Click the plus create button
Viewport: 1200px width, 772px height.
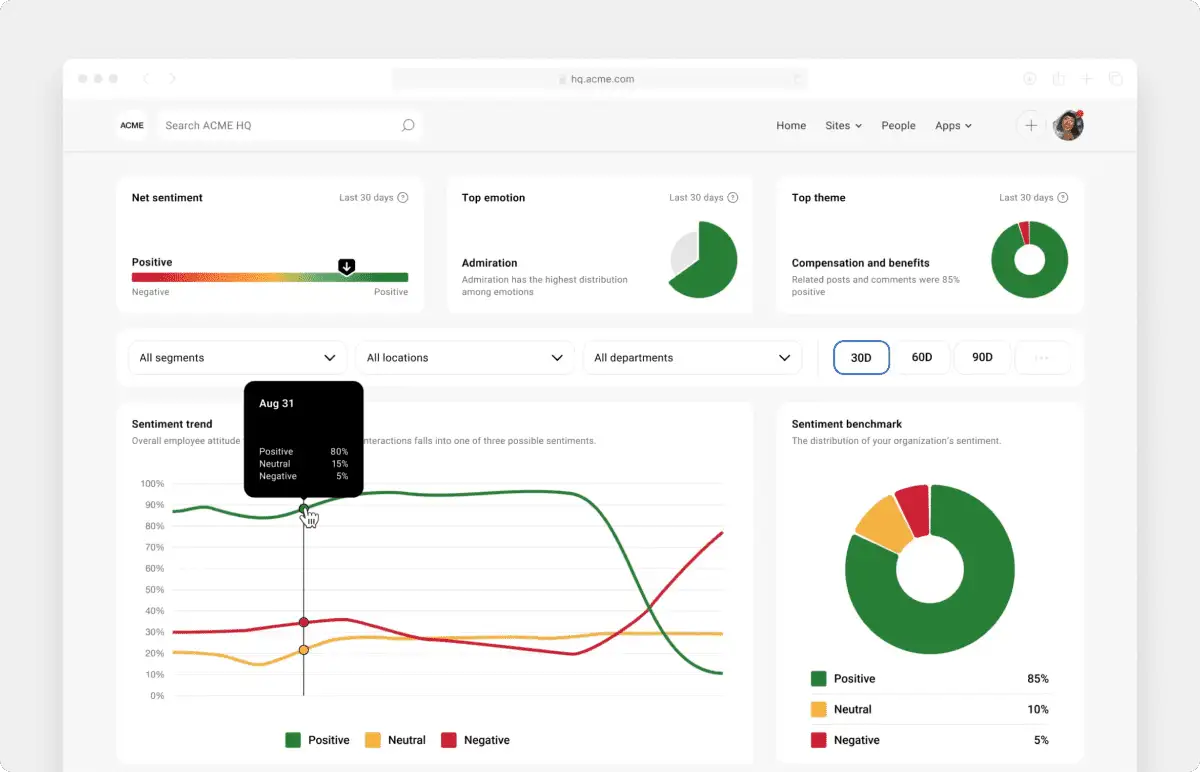1031,125
